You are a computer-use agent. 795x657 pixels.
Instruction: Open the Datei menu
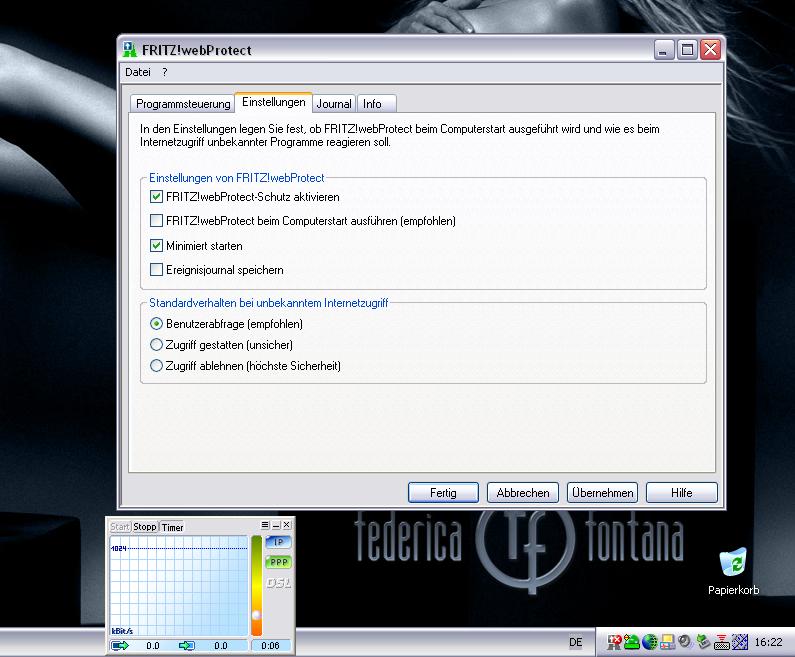[x=138, y=72]
